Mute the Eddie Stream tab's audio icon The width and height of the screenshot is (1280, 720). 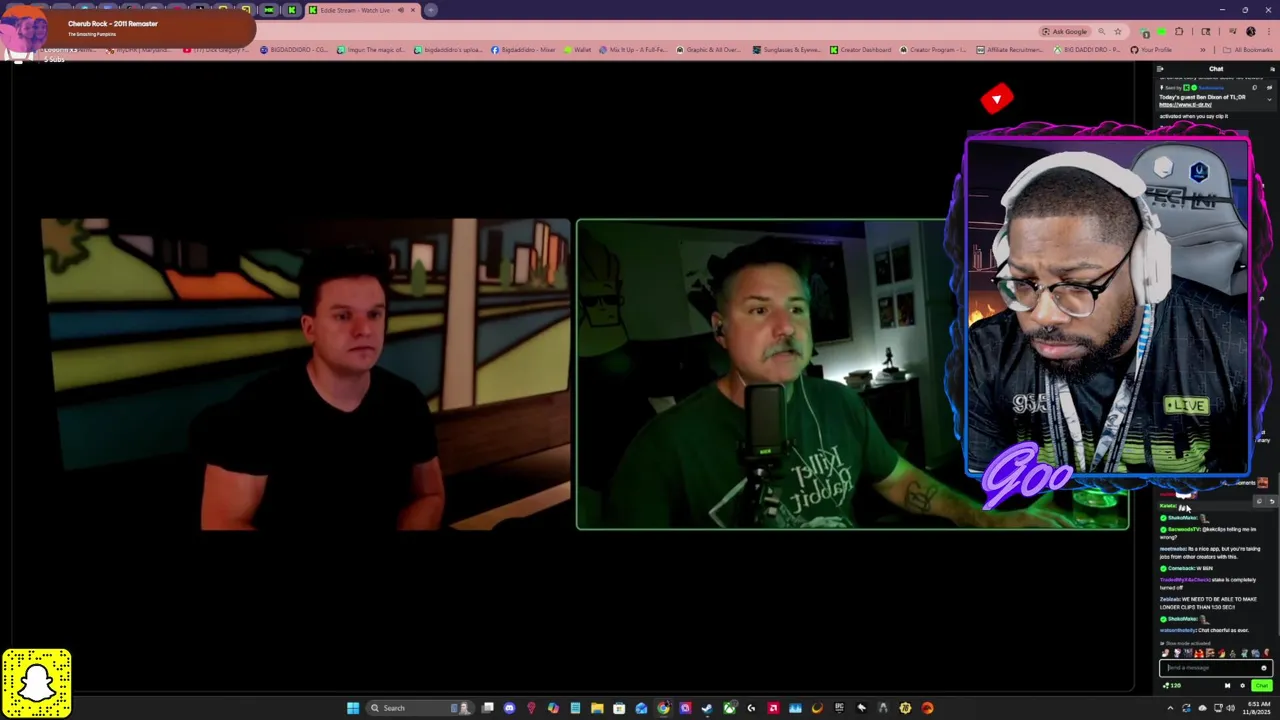point(401,10)
